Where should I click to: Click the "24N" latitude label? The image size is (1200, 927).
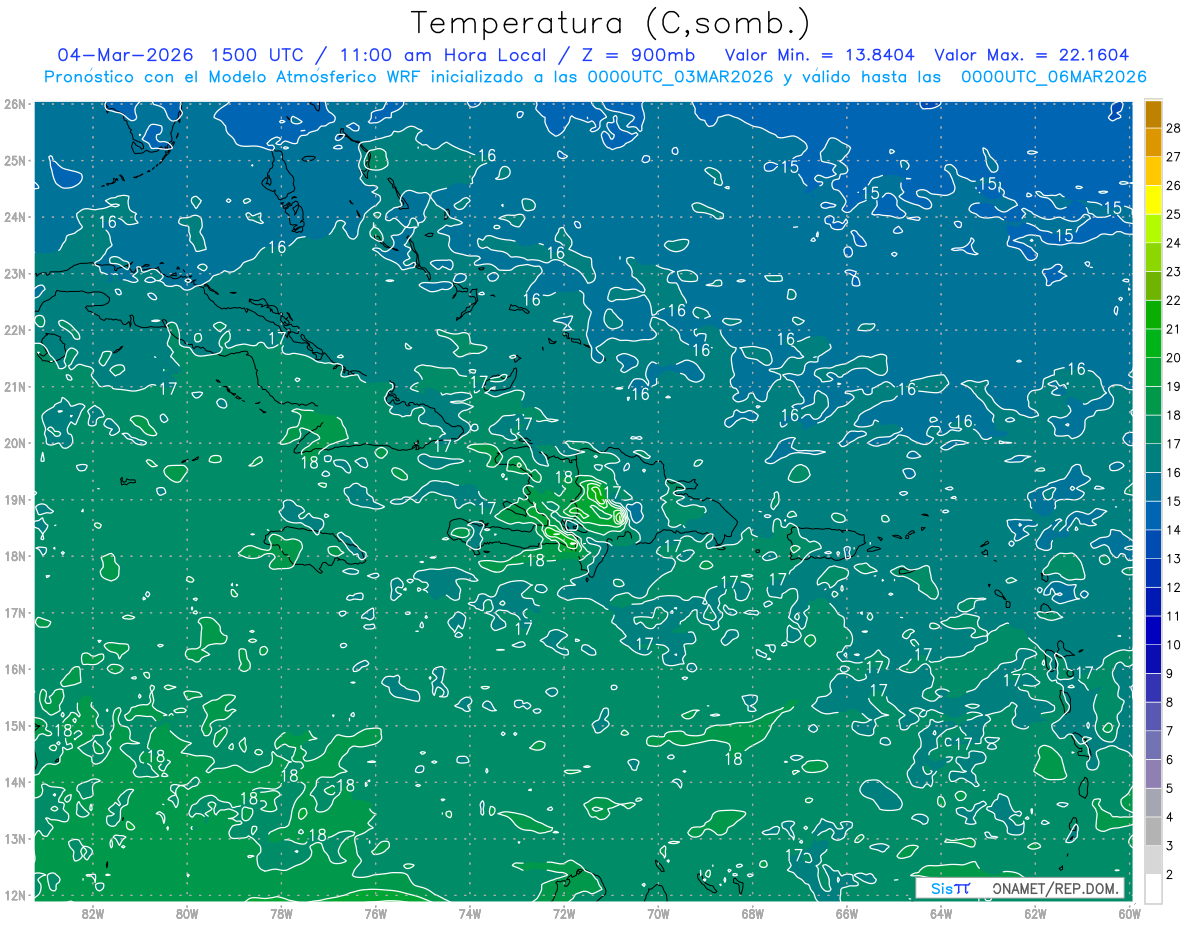tap(14, 217)
